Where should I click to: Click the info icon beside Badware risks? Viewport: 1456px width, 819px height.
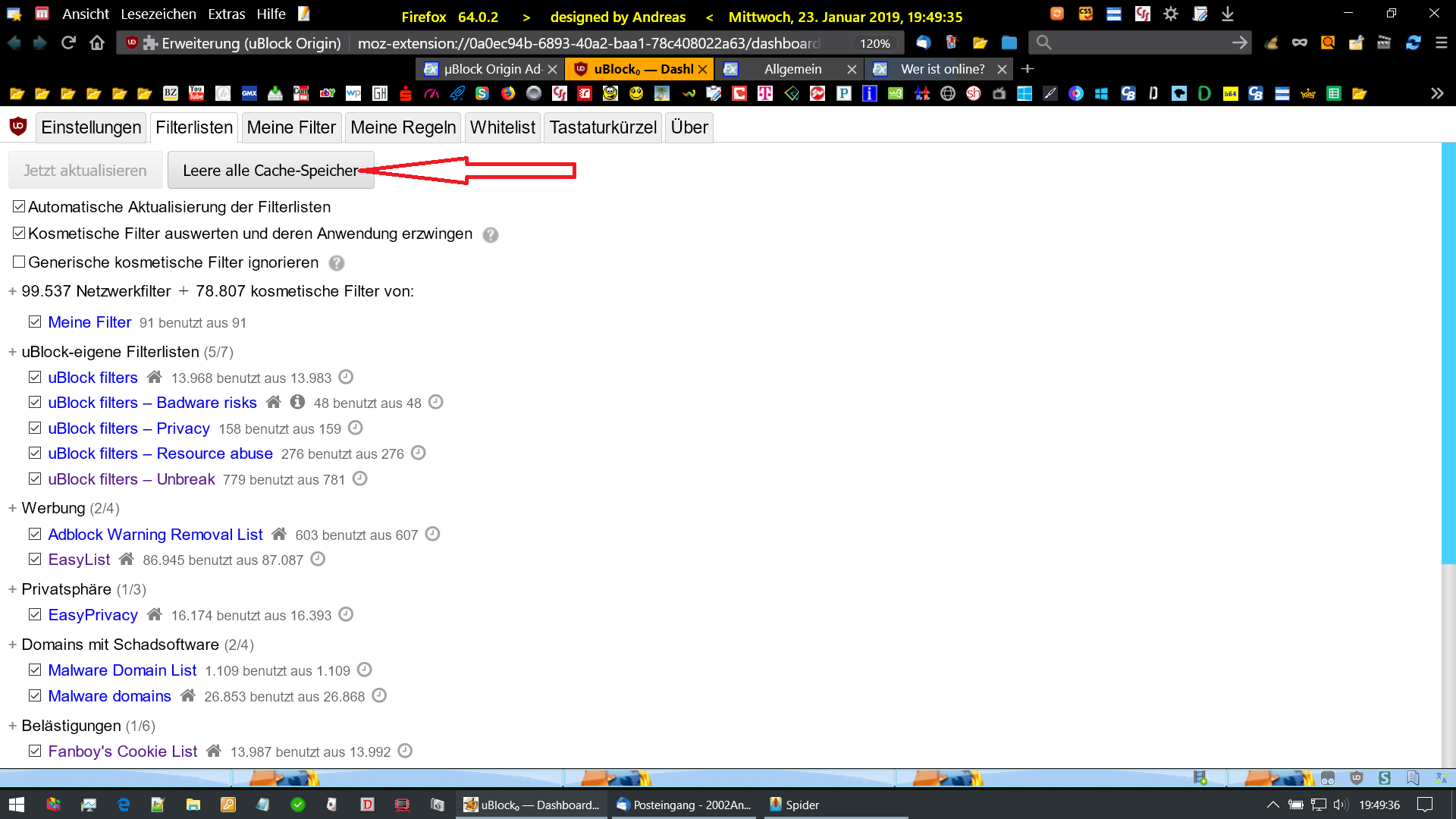pyautogui.click(x=297, y=402)
